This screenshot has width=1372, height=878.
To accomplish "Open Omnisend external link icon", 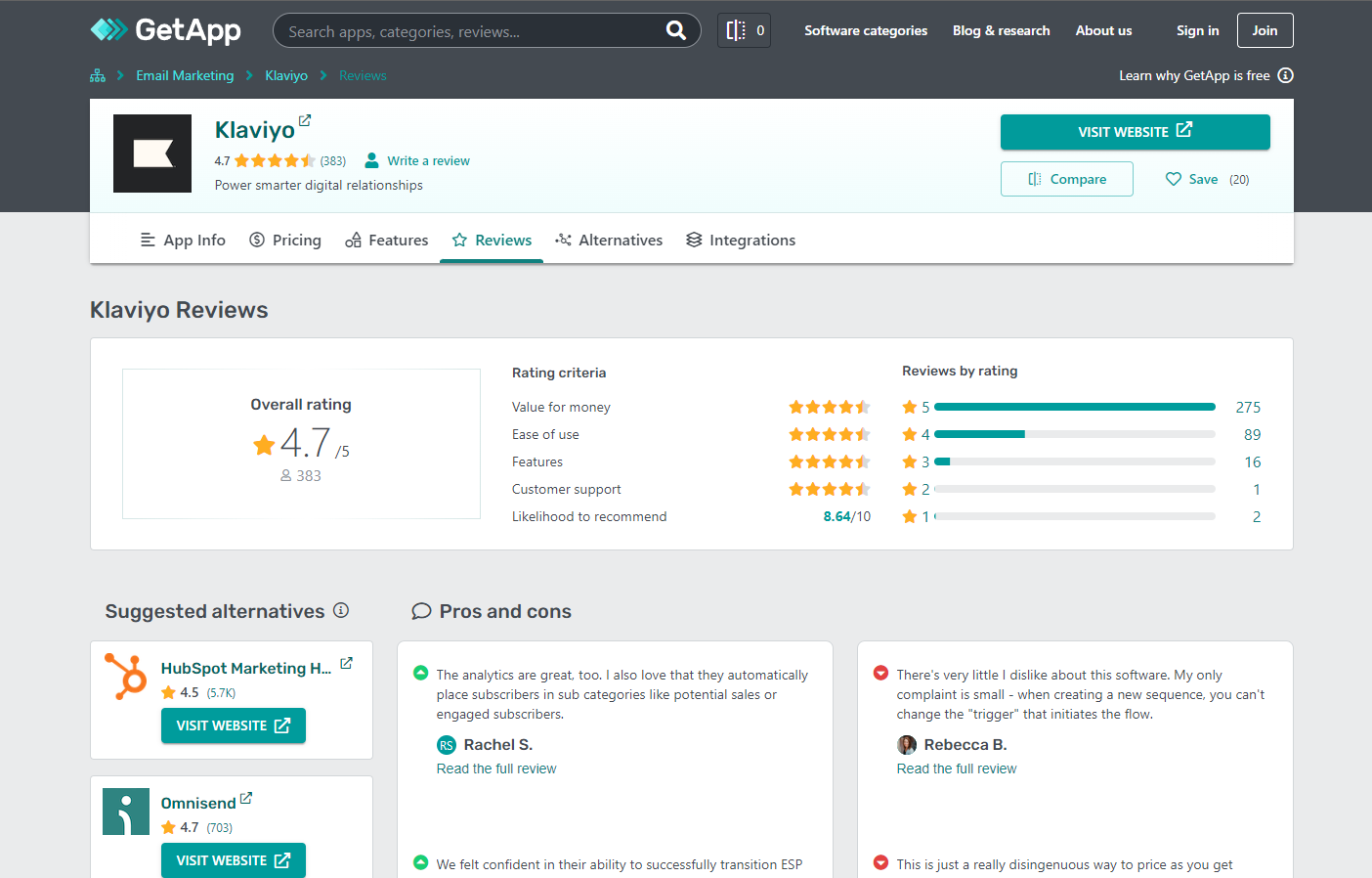I will (x=246, y=798).
